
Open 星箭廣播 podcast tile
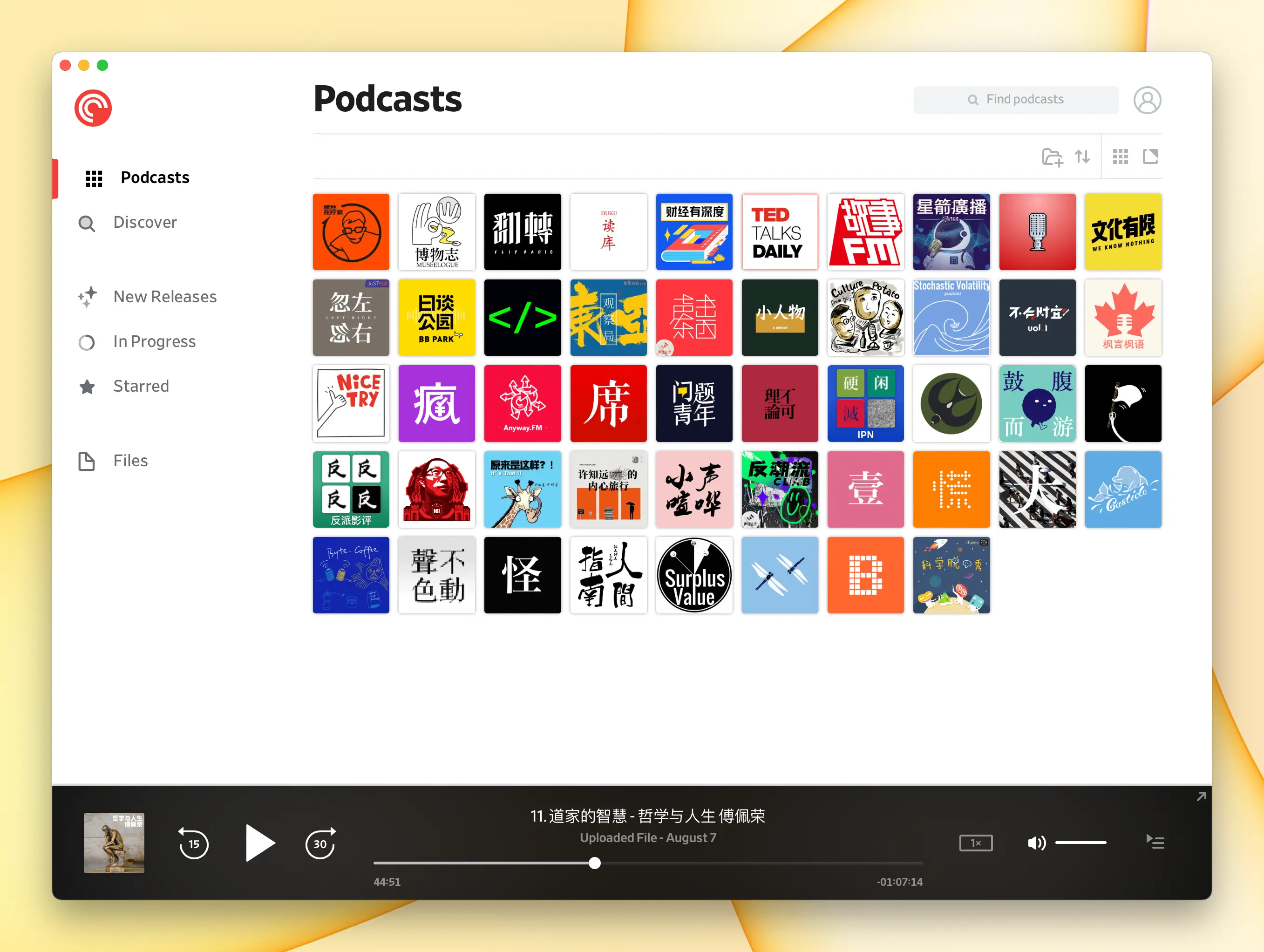click(x=951, y=232)
